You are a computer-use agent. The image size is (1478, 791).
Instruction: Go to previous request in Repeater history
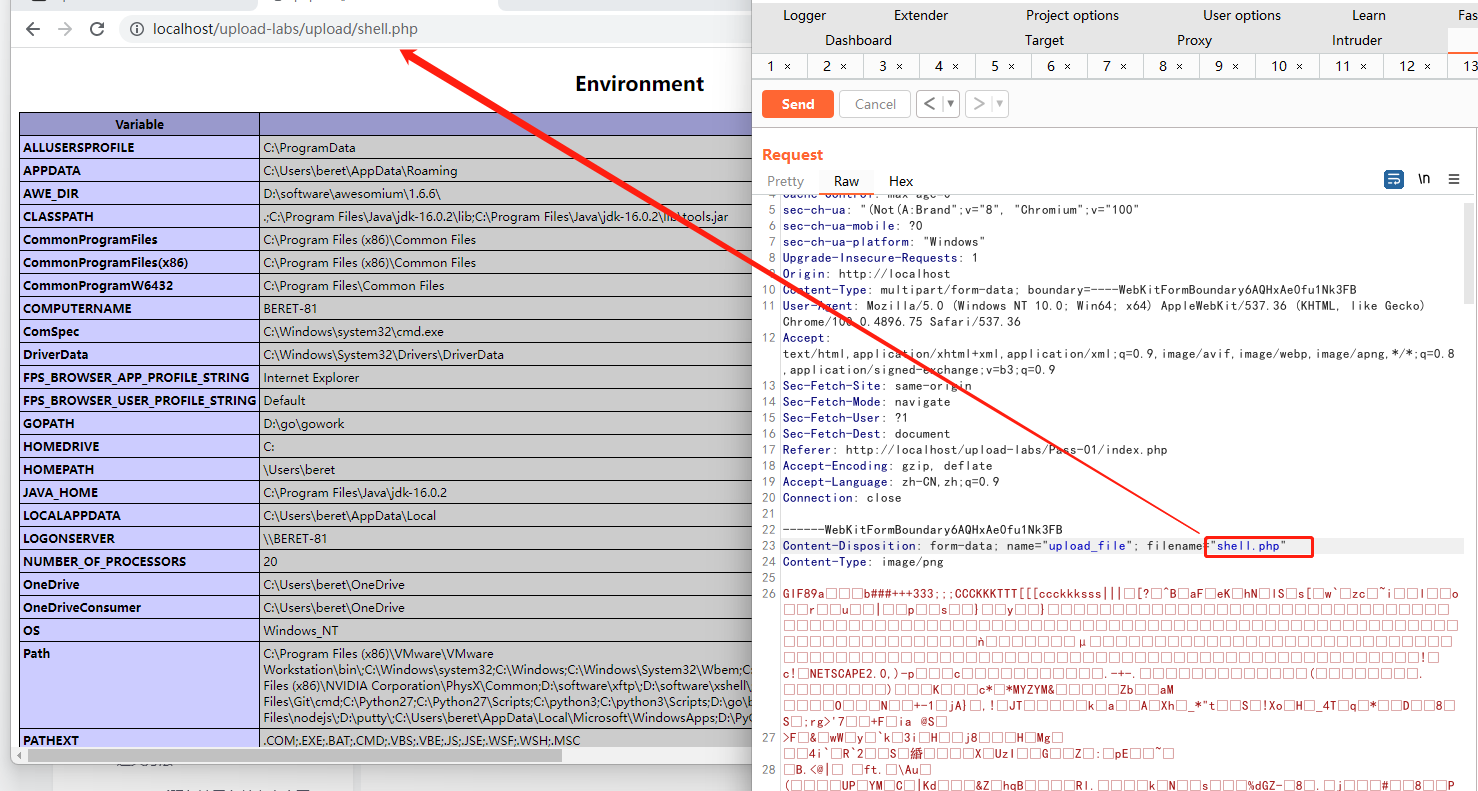point(930,104)
